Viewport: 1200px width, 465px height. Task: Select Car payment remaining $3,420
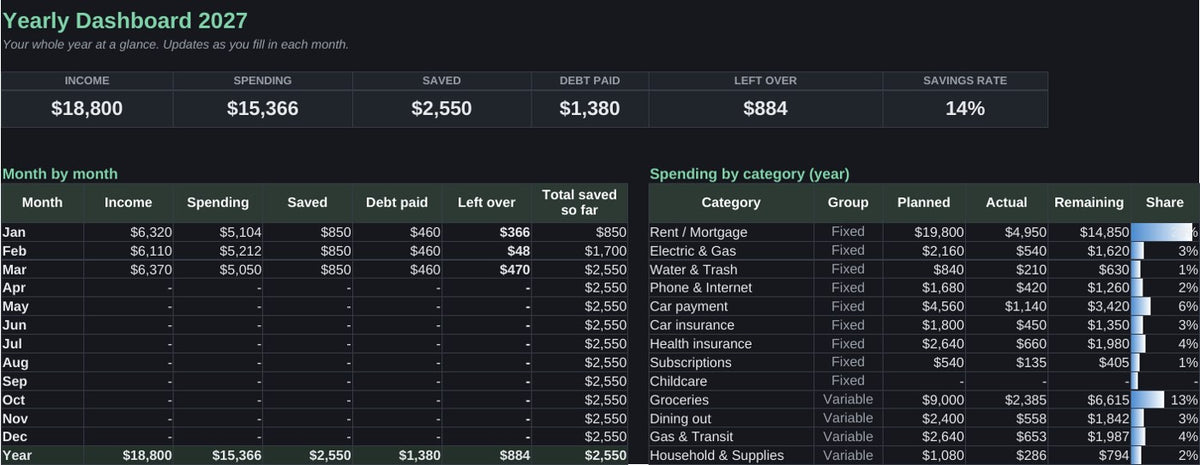click(1089, 306)
